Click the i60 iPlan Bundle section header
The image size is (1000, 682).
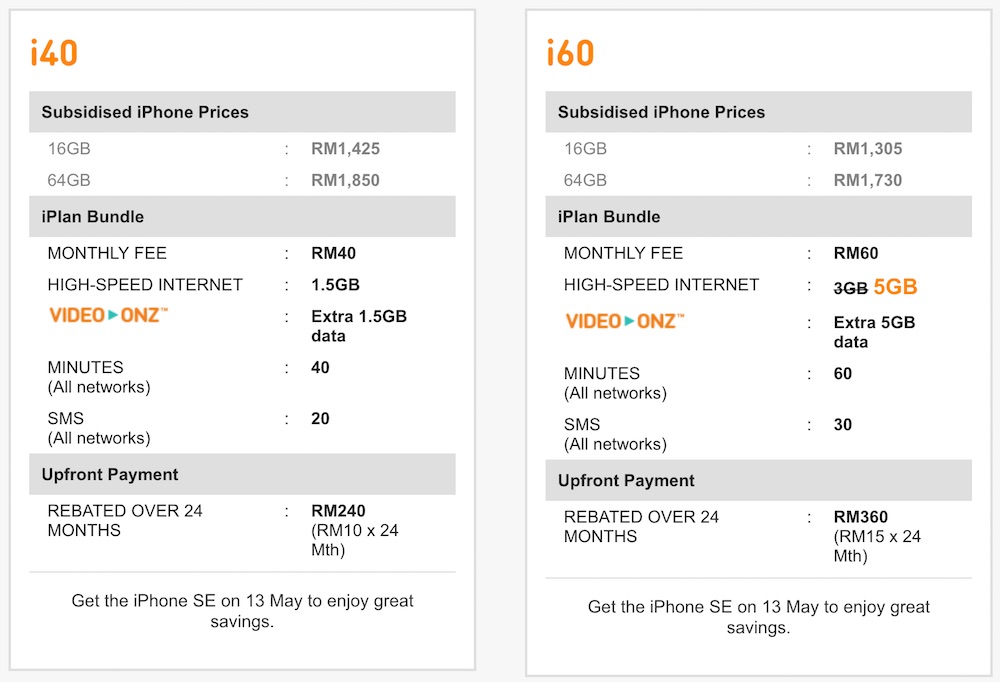pos(609,217)
